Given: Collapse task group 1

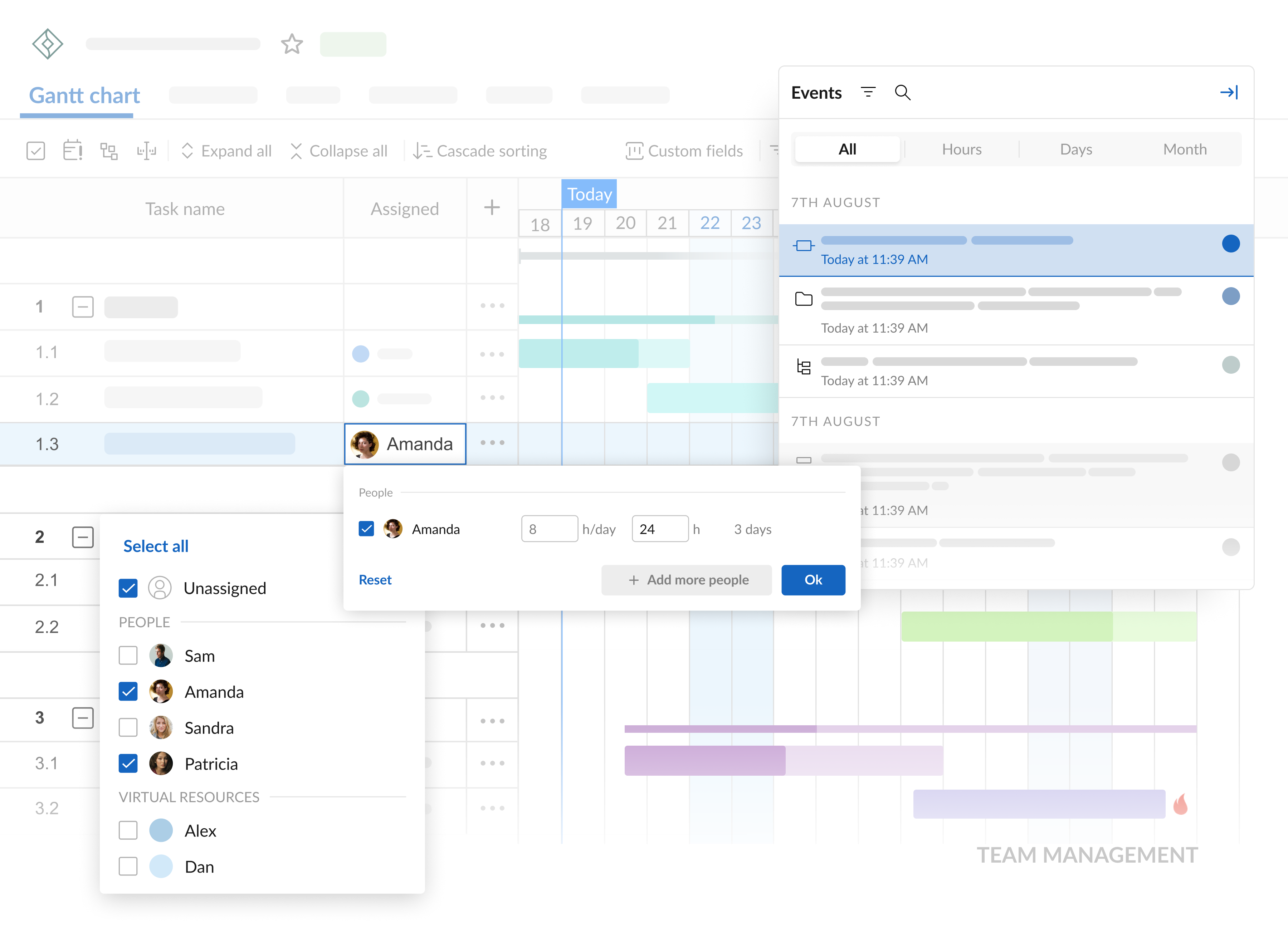Looking at the screenshot, I should 83,306.
